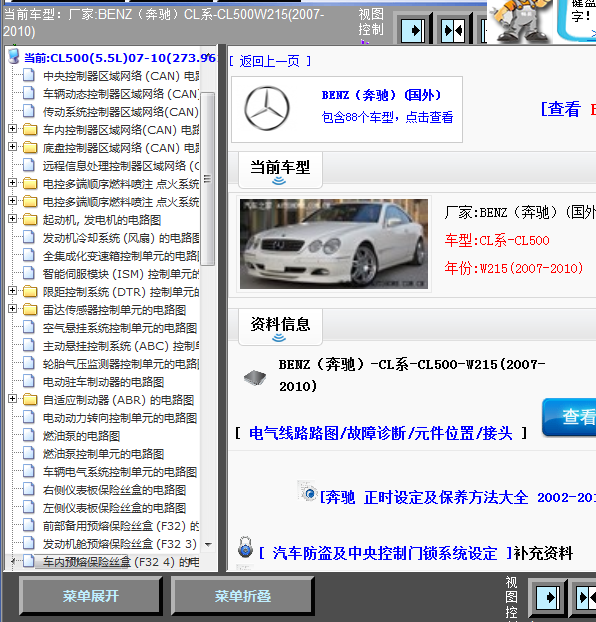This screenshot has width=596, height=622.
Task: Click the 菜单折叠 button
Action: pos(242,596)
